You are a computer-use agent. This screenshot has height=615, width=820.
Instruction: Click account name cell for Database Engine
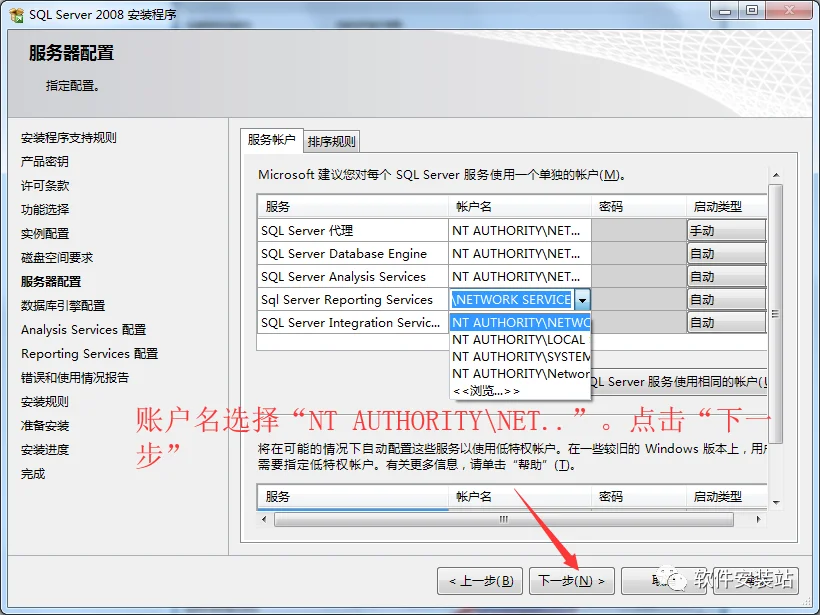[519, 254]
